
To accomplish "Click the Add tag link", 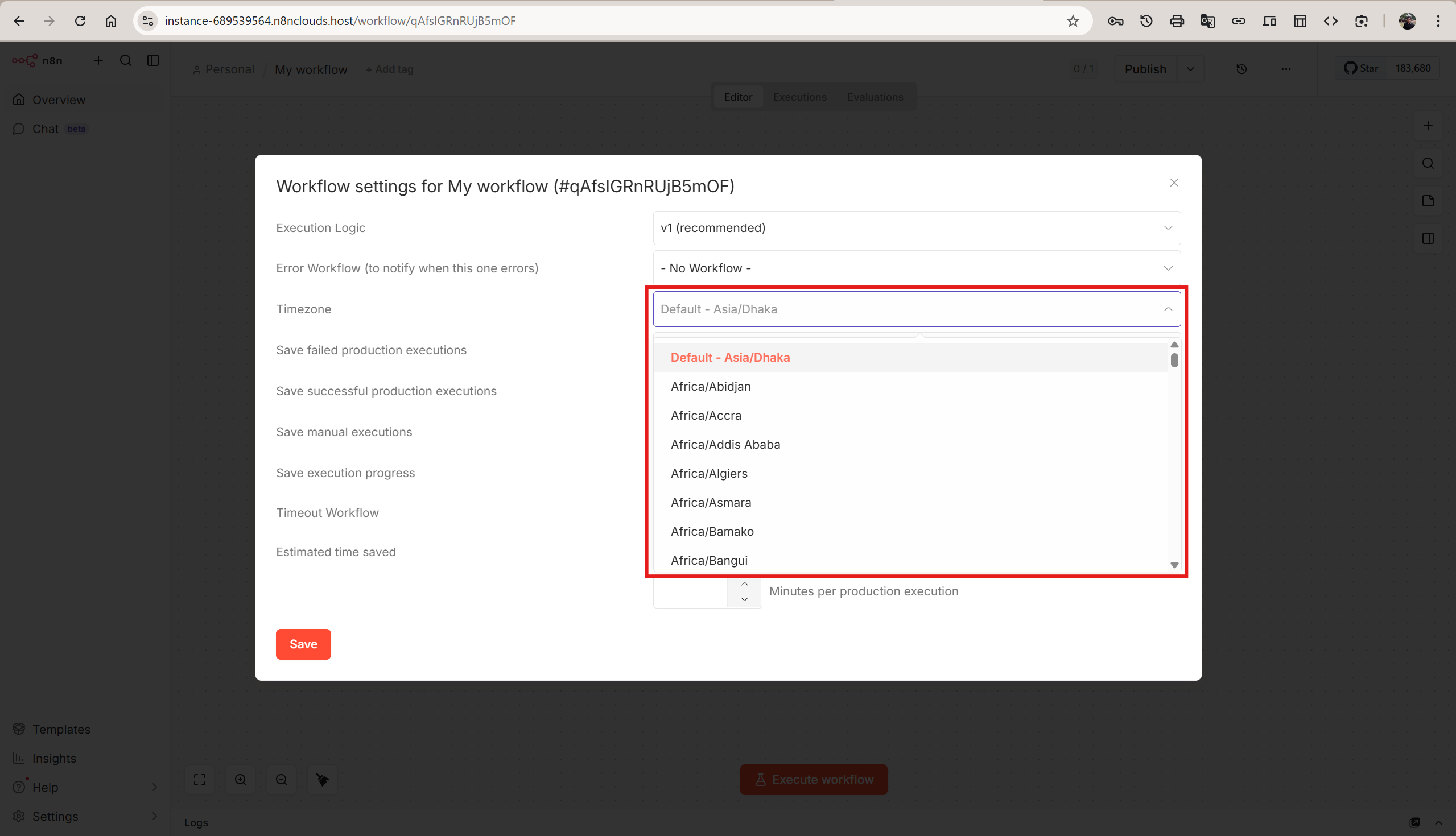I will click(389, 69).
